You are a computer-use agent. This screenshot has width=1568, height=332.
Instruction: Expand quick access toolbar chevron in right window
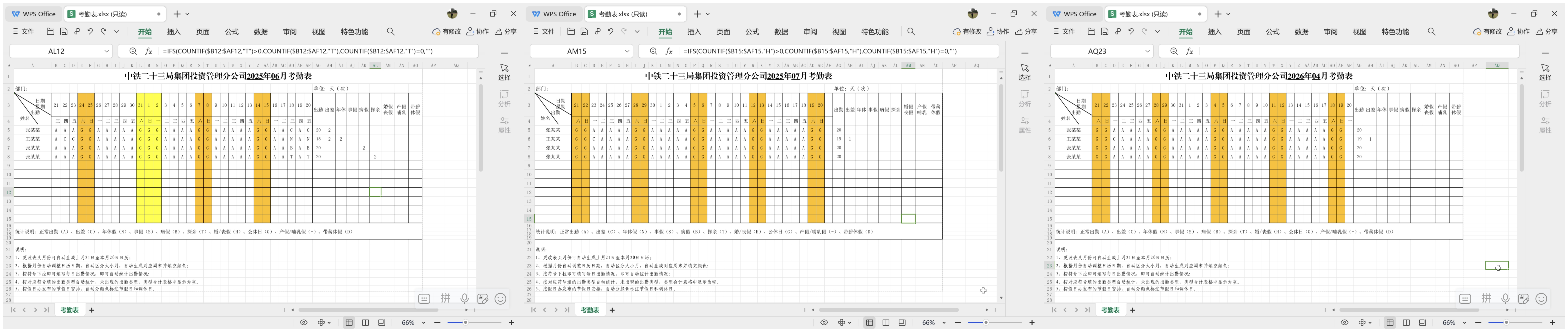click(x=1158, y=32)
